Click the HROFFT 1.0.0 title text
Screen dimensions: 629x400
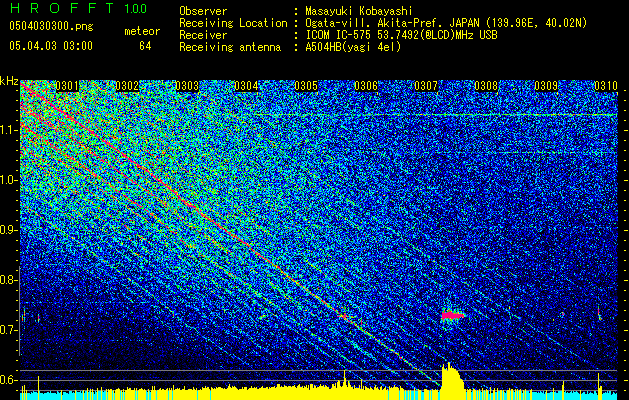[x=78, y=8]
